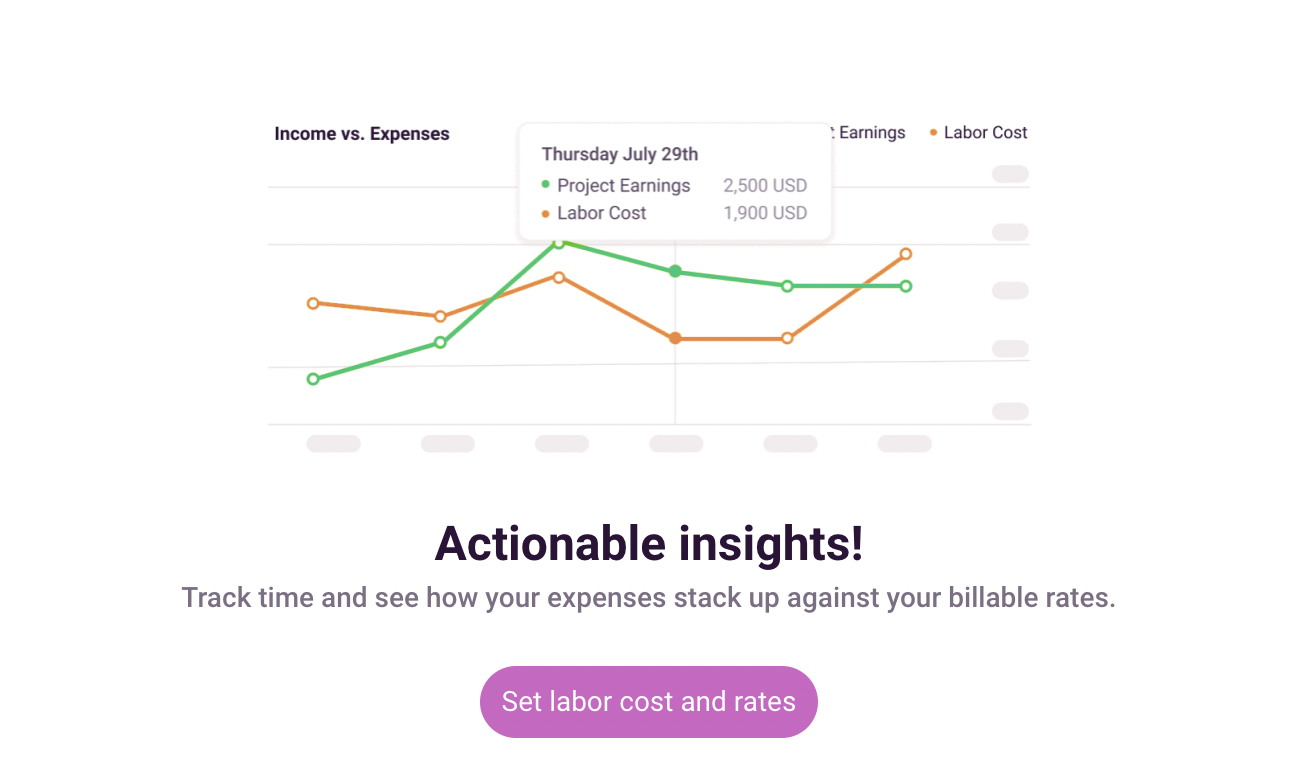Click the rightmost orange marker on the chart
The width and height of the screenshot is (1304, 760).
905,254
